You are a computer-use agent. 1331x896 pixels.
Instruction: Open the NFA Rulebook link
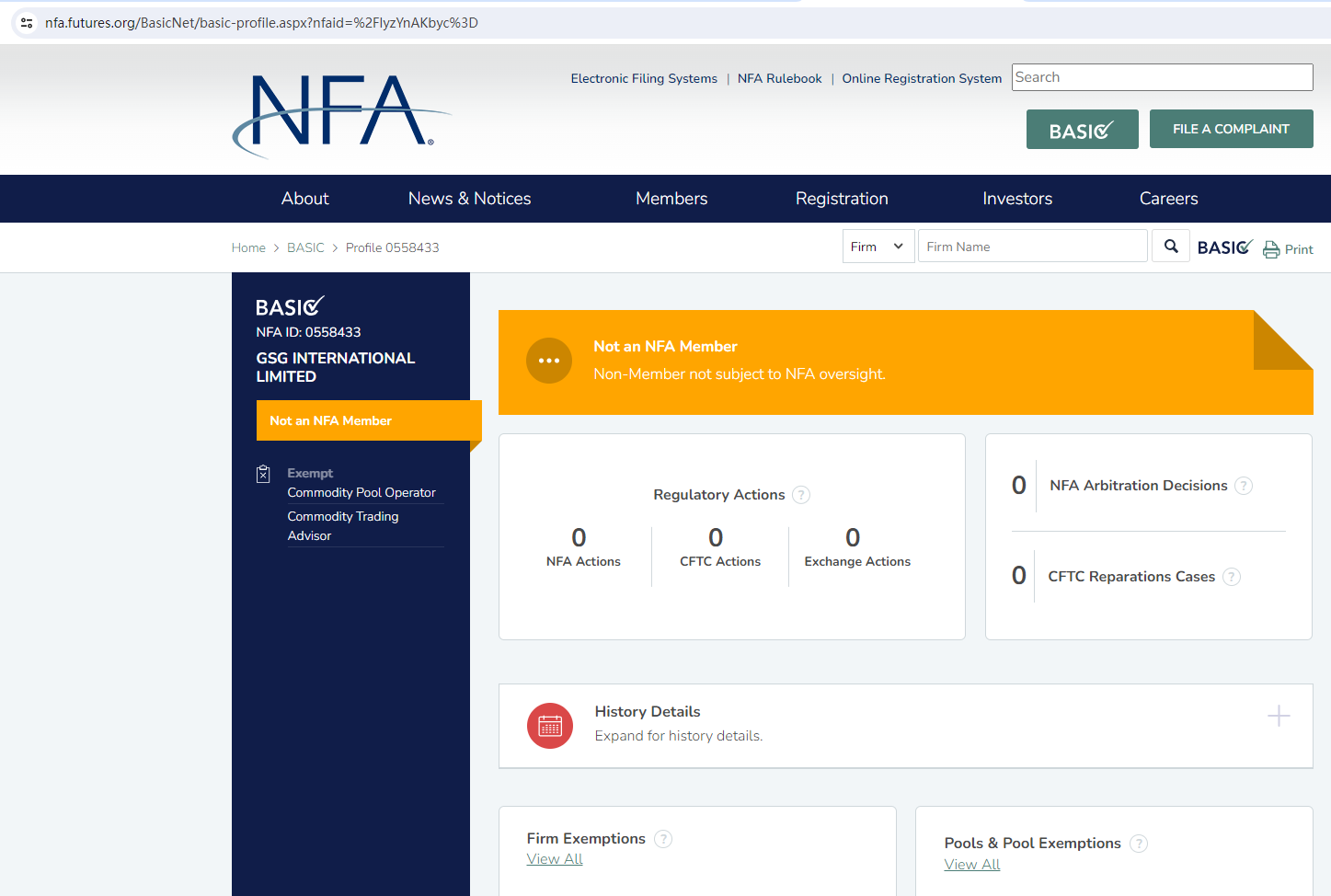(779, 79)
